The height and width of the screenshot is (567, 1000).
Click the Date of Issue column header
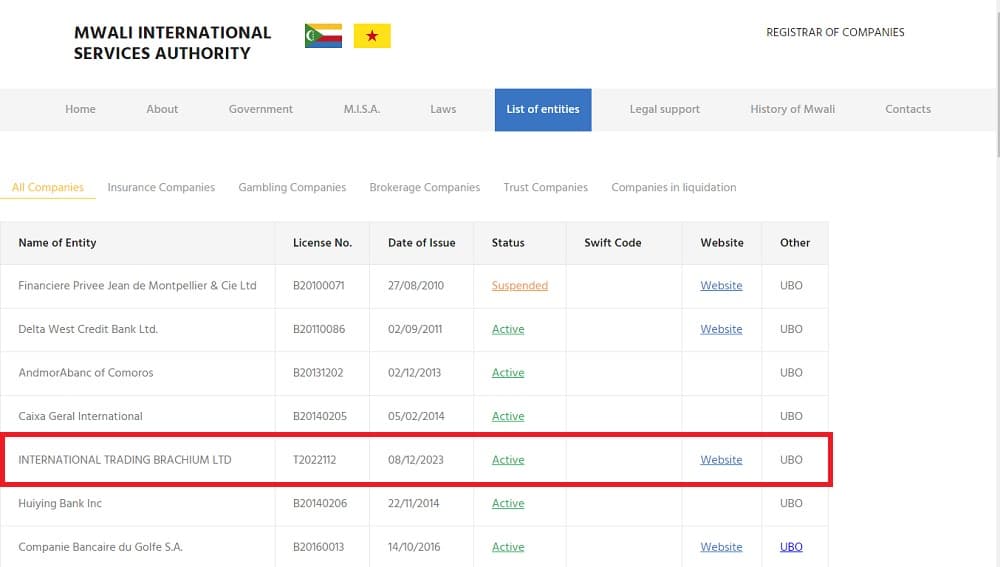(422, 242)
